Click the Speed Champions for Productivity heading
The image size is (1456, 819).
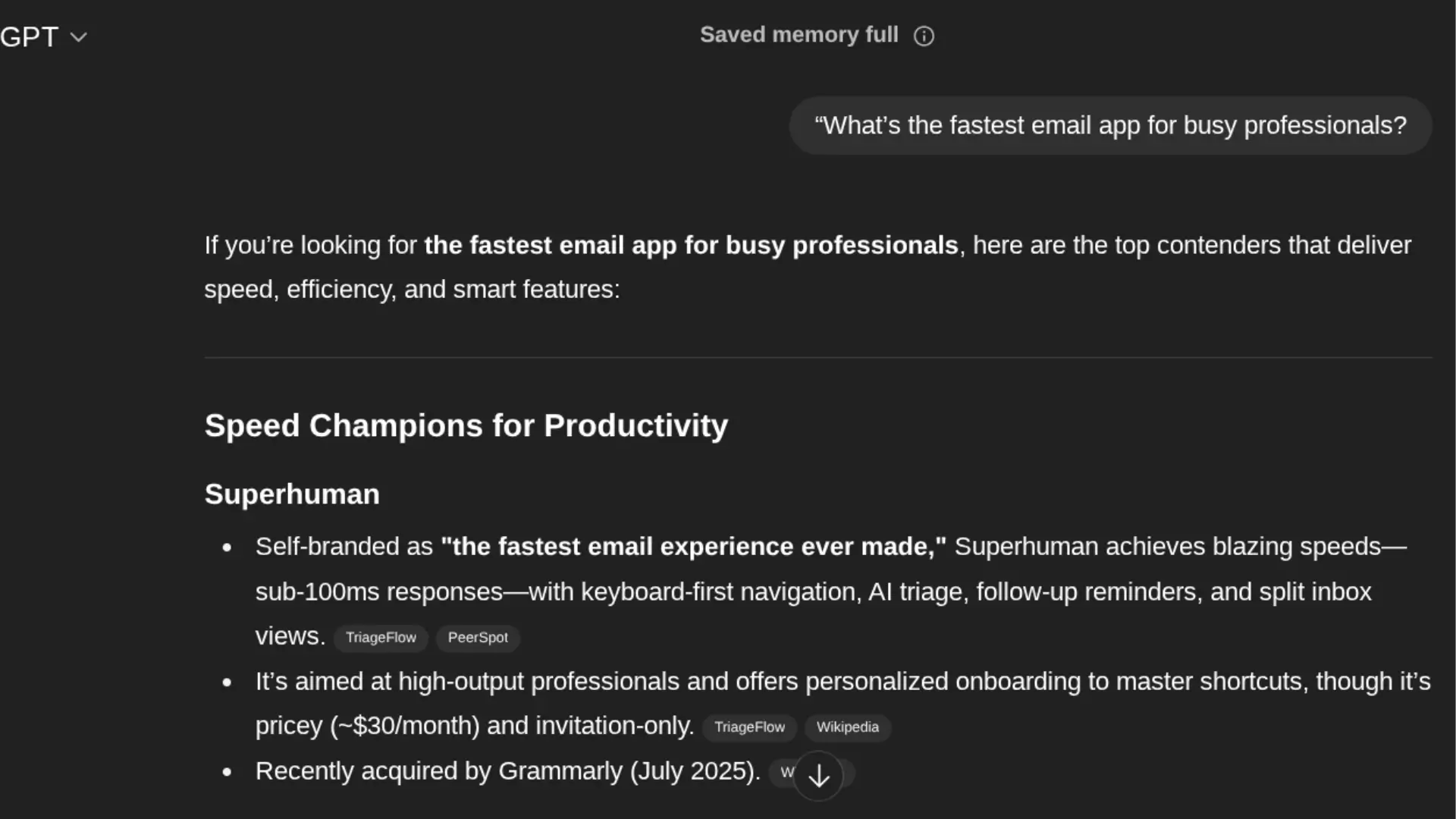[x=466, y=425]
